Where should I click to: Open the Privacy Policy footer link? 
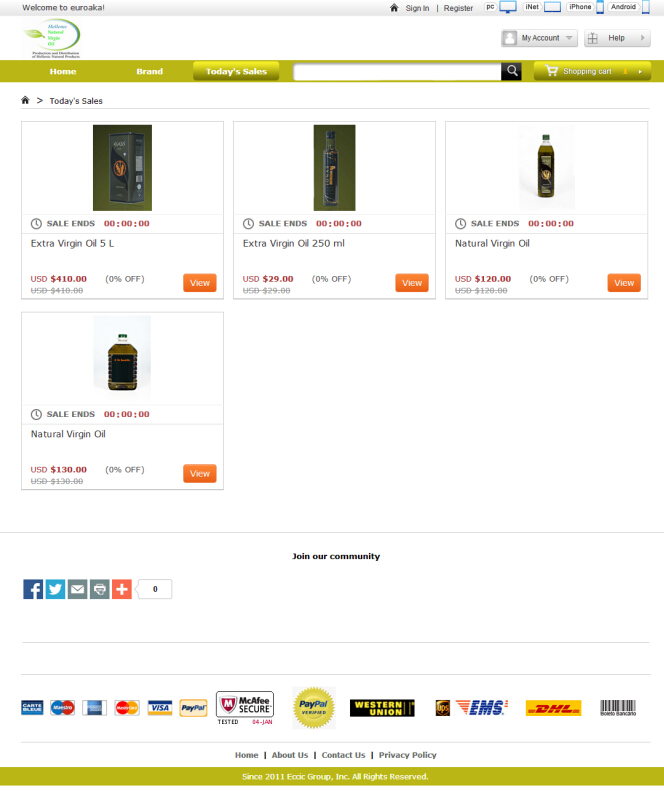click(408, 755)
